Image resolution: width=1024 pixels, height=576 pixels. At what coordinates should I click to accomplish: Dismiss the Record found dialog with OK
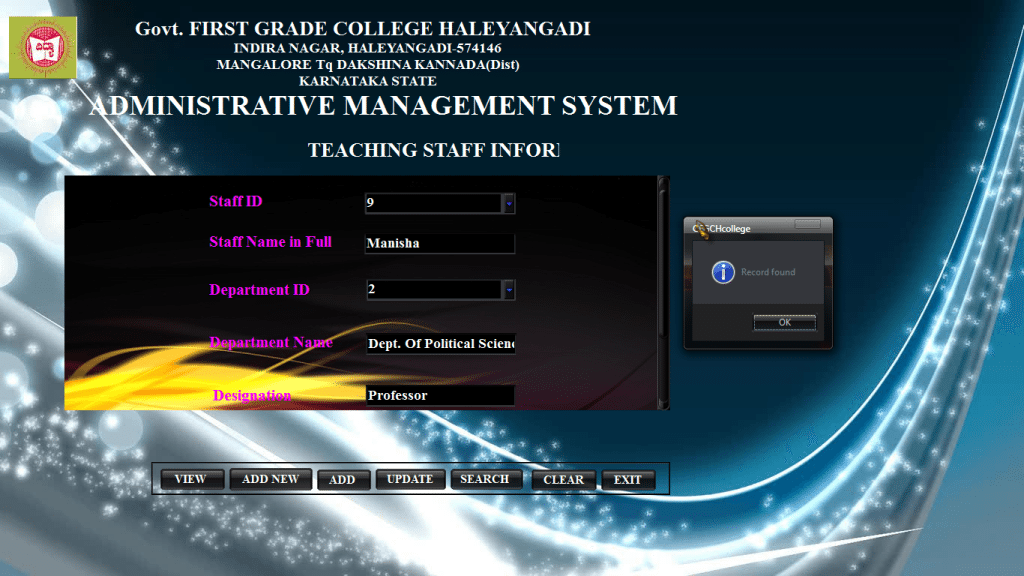click(784, 322)
